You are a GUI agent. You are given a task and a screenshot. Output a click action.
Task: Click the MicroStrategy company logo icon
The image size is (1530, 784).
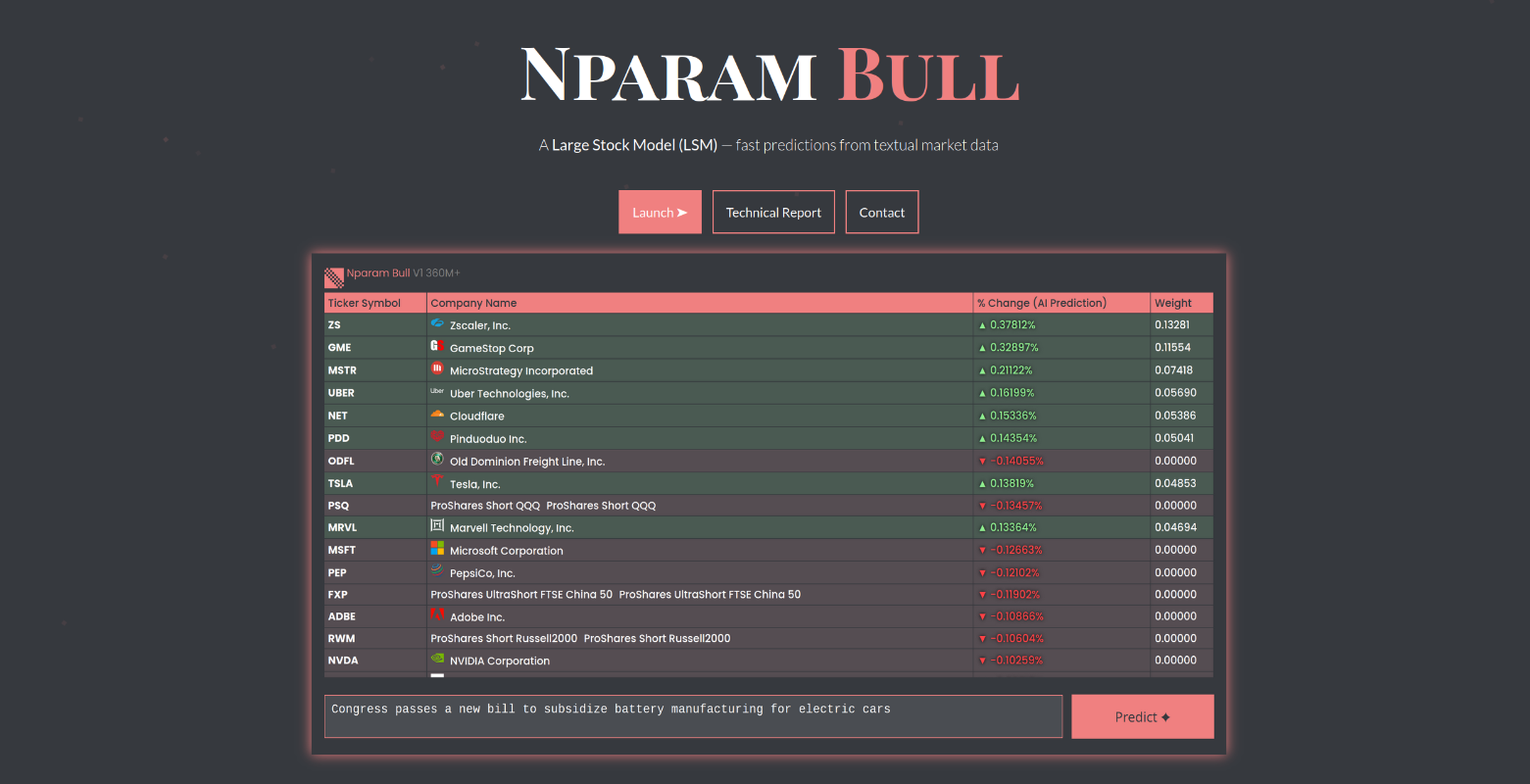tap(437, 368)
